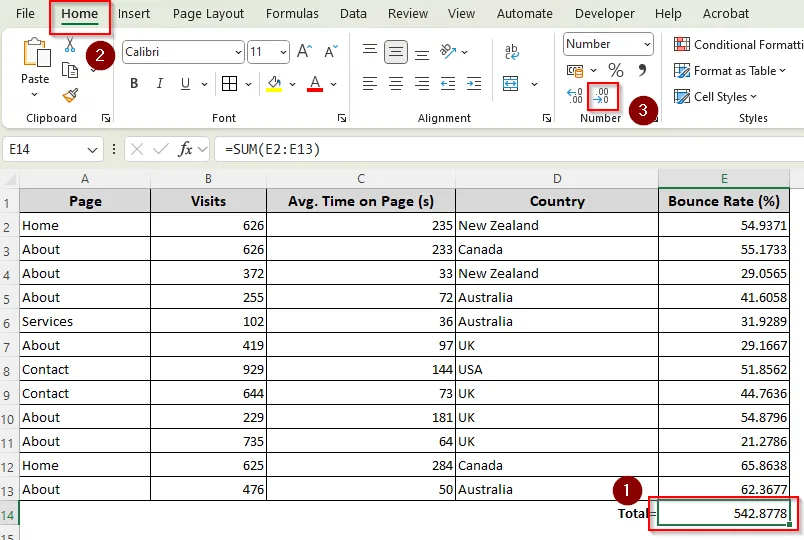This screenshot has height=540, width=804.
Task: Apply red font color to text
Action: (x=315, y=84)
